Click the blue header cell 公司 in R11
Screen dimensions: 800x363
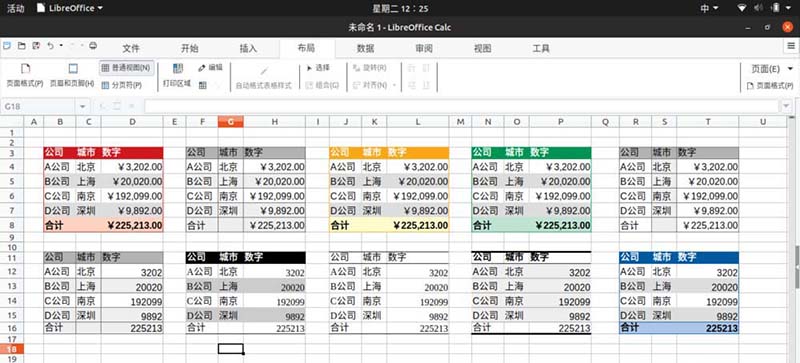click(x=635, y=257)
